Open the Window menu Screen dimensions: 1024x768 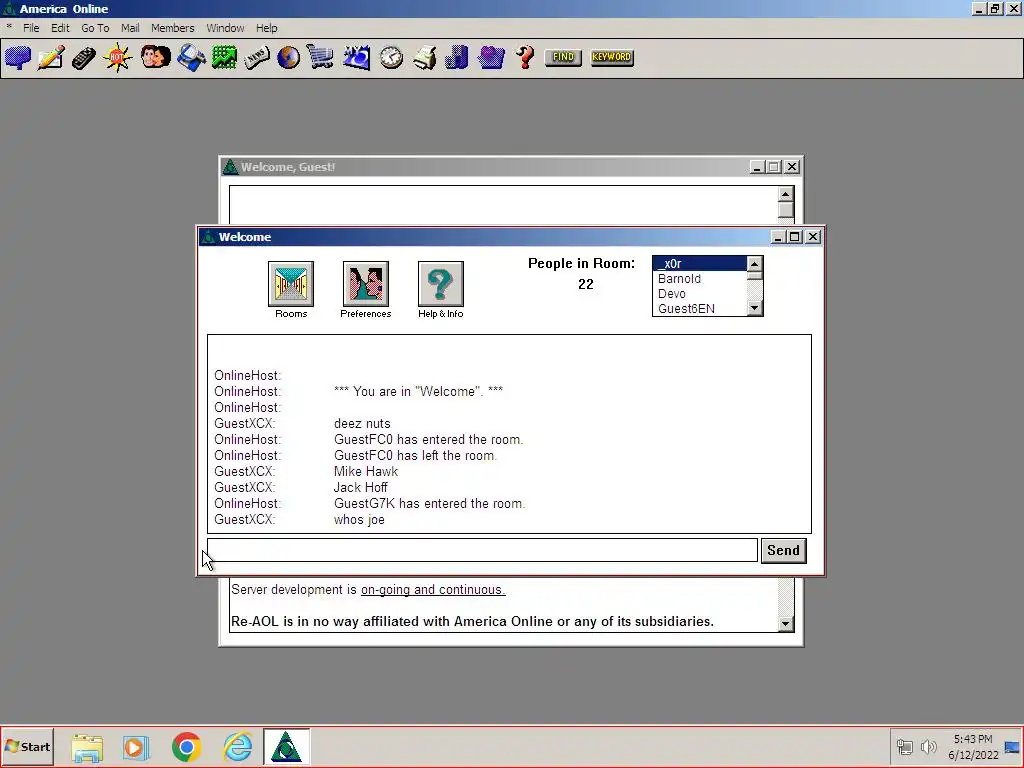(x=225, y=28)
